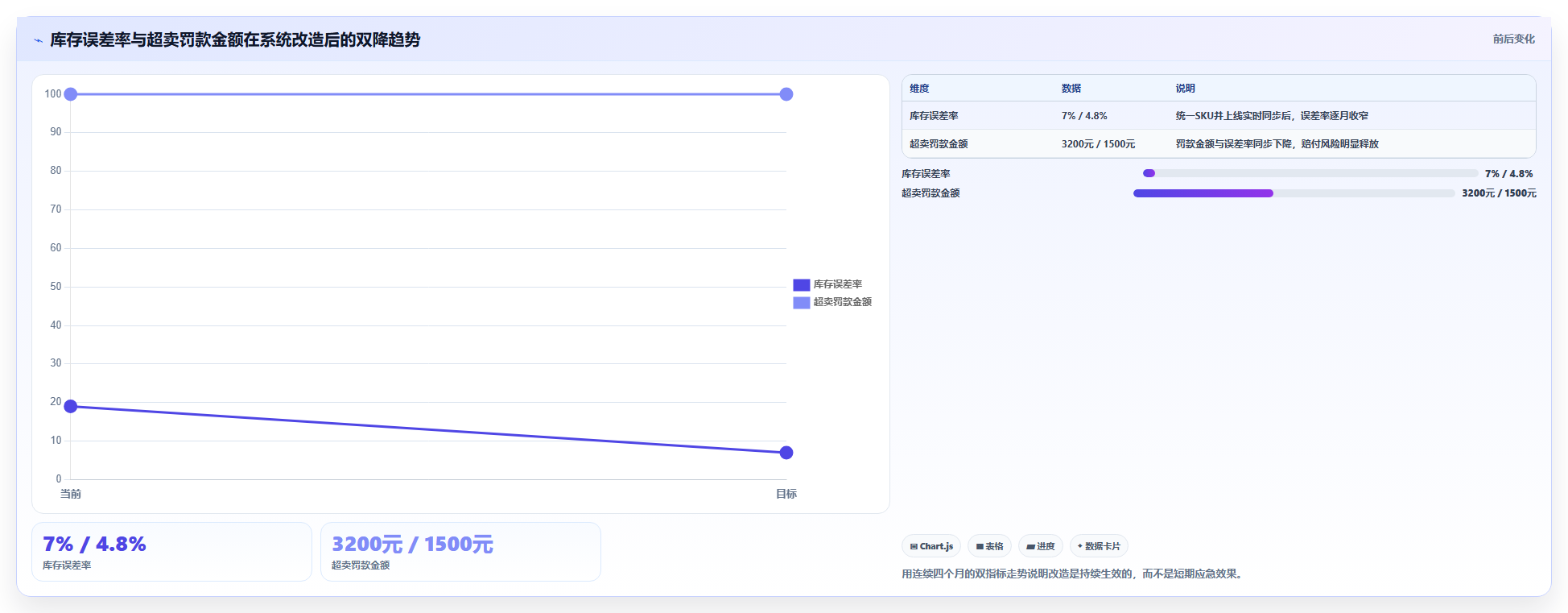Click the 前后变化 label in the header
The image size is (1568, 613).
tap(1513, 39)
